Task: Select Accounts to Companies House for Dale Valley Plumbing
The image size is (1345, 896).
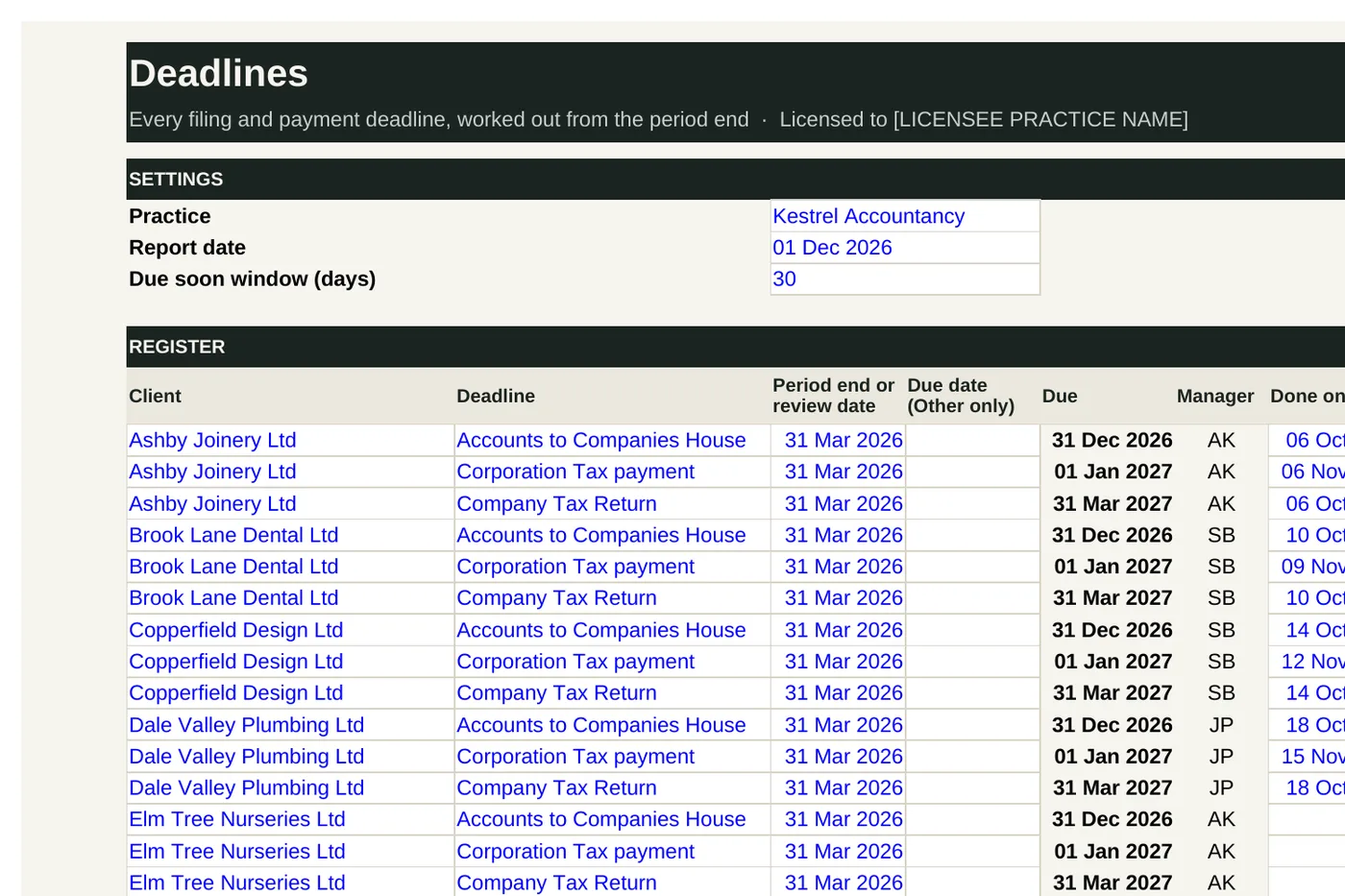Action: 612,725
